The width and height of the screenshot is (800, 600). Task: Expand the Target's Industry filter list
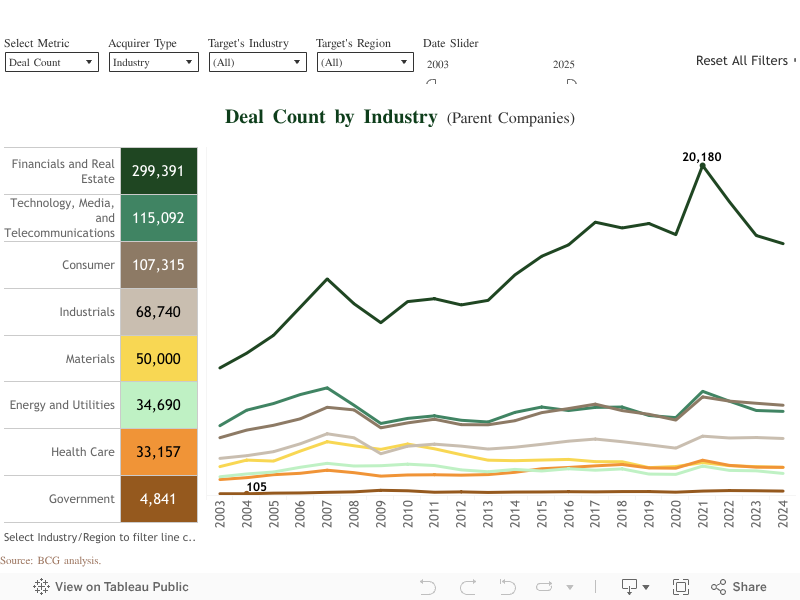pos(255,62)
